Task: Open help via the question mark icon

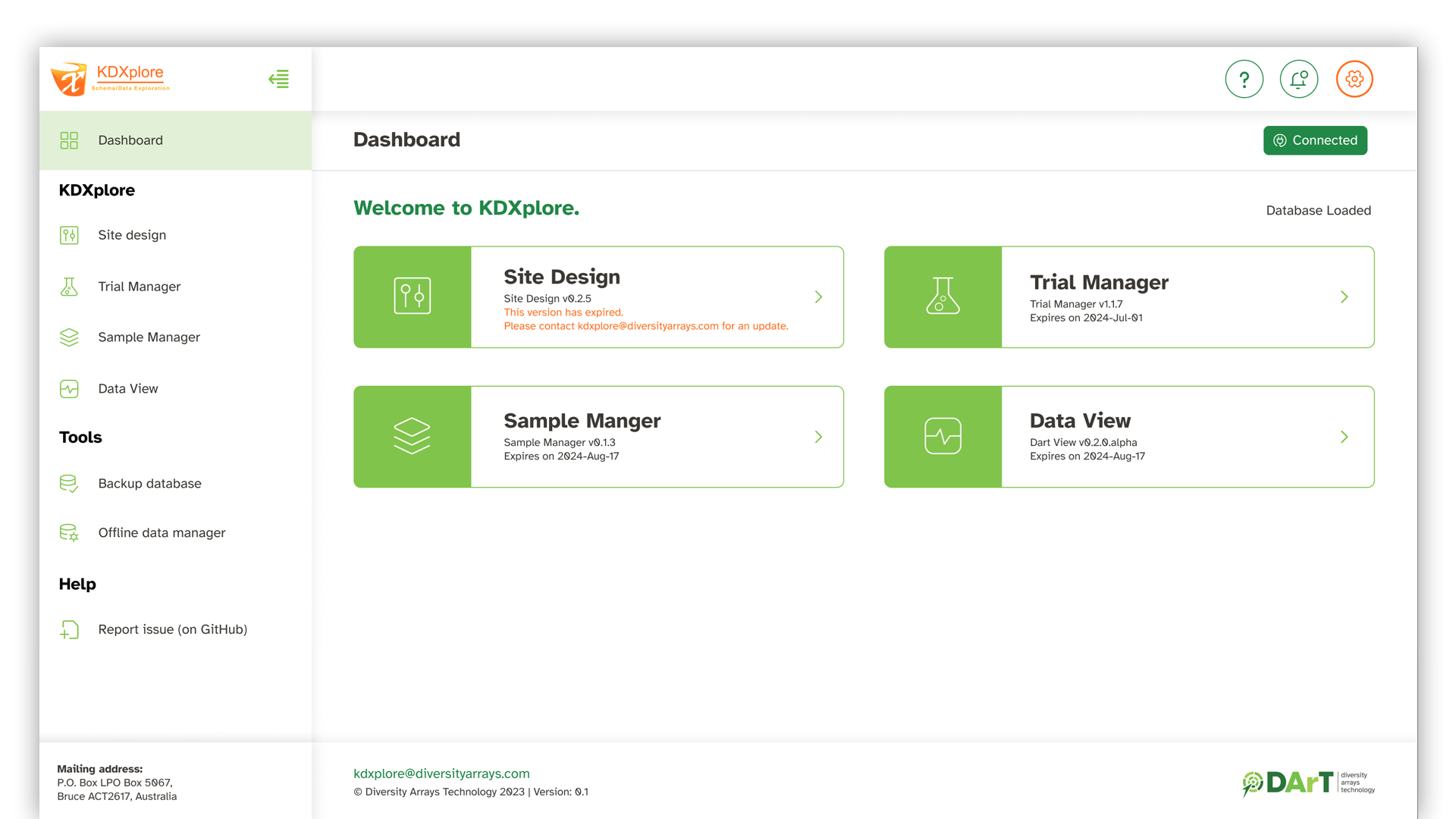Action: pyautogui.click(x=1244, y=79)
